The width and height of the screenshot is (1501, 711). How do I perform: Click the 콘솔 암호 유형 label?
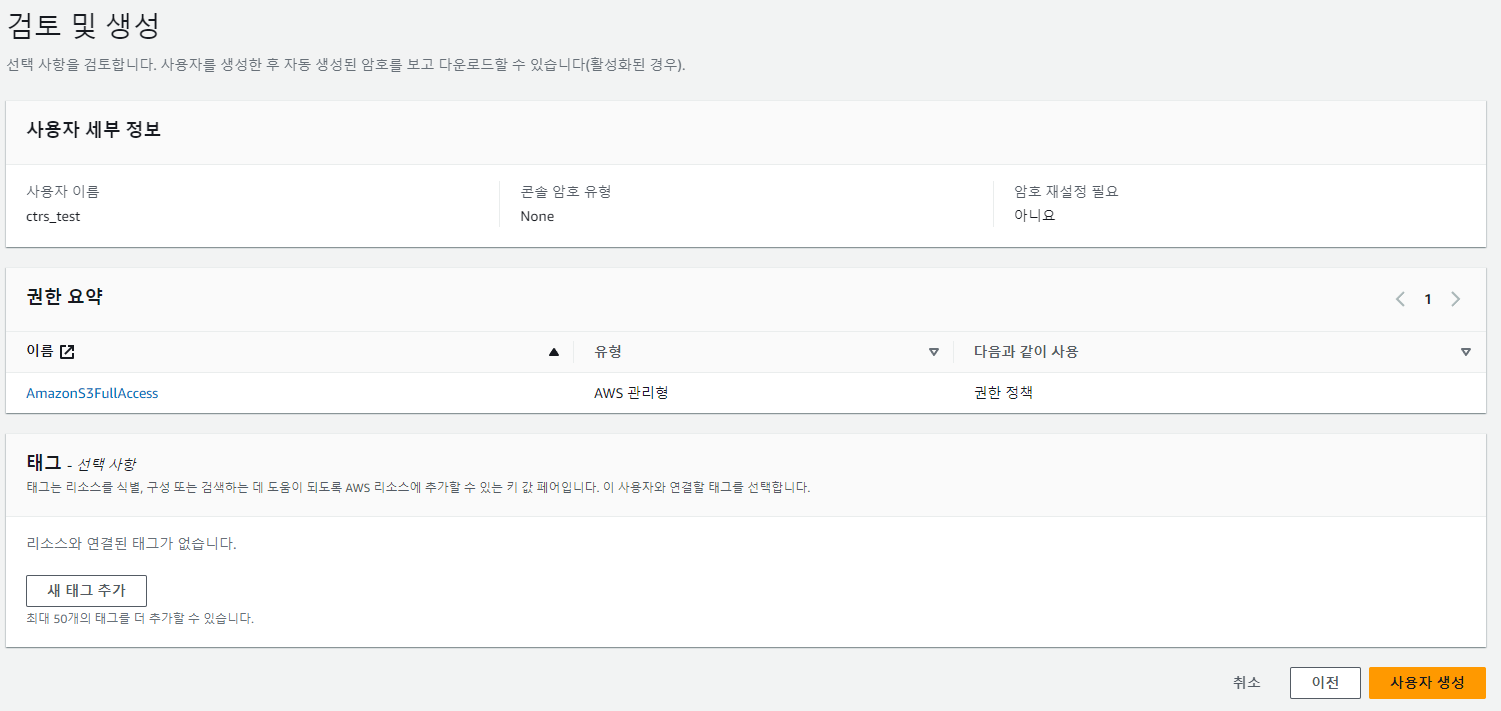[566, 191]
